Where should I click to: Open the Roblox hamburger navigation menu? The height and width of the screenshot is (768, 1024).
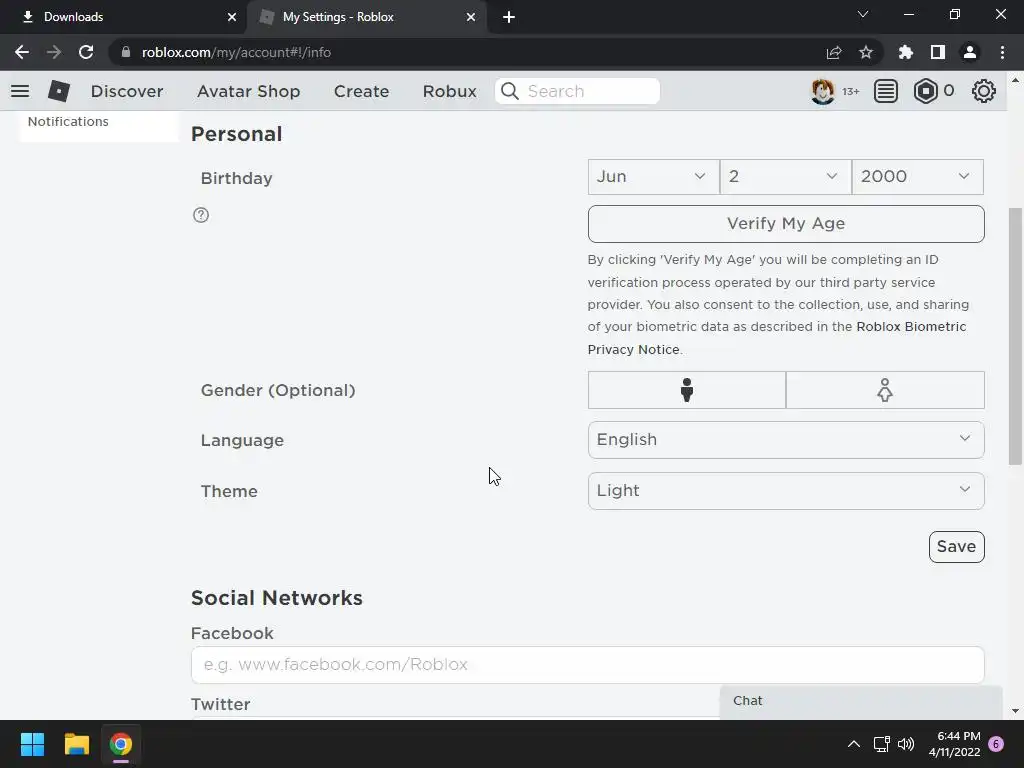(x=20, y=91)
